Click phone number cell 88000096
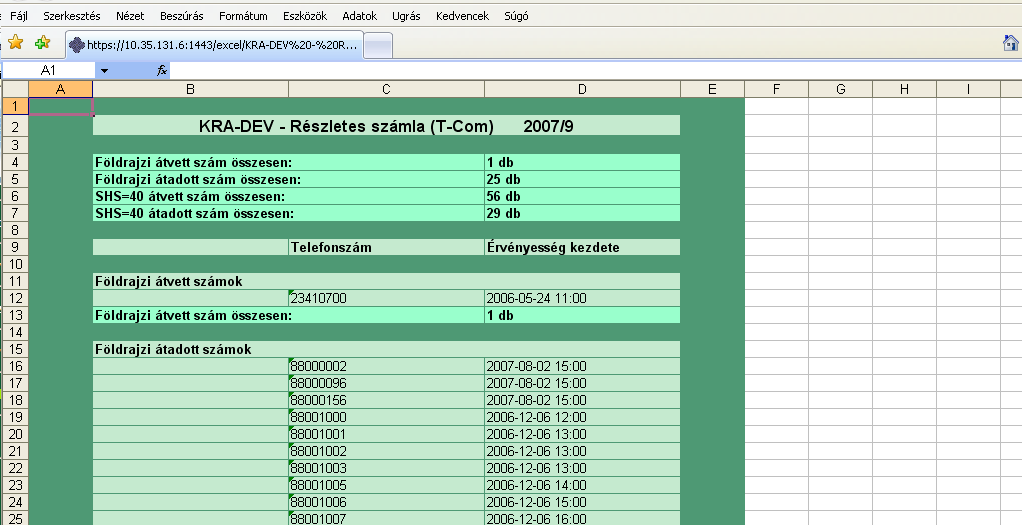The image size is (1022, 525). [x=386, y=383]
